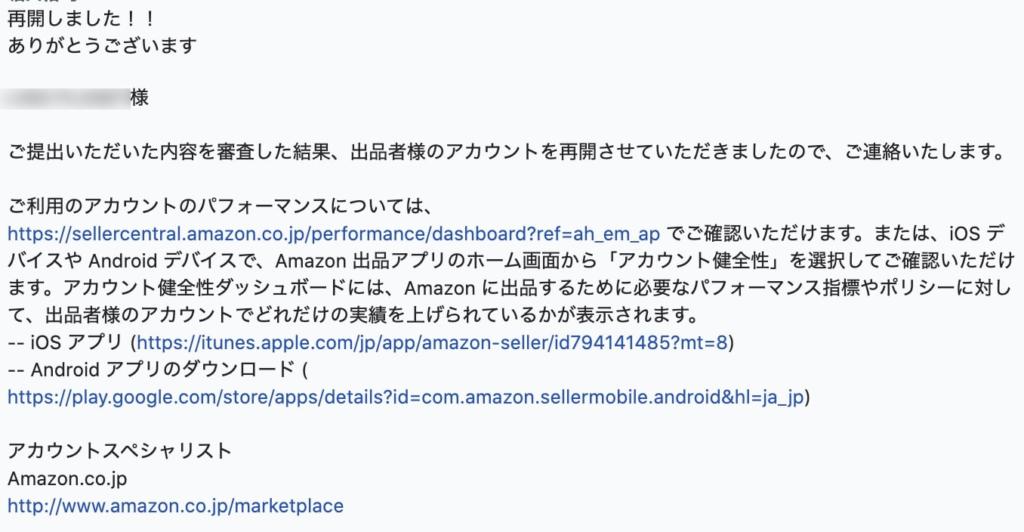Click the ありがとうございます text line
The height and width of the screenshot is (532, 1024).
click(103, 46)
